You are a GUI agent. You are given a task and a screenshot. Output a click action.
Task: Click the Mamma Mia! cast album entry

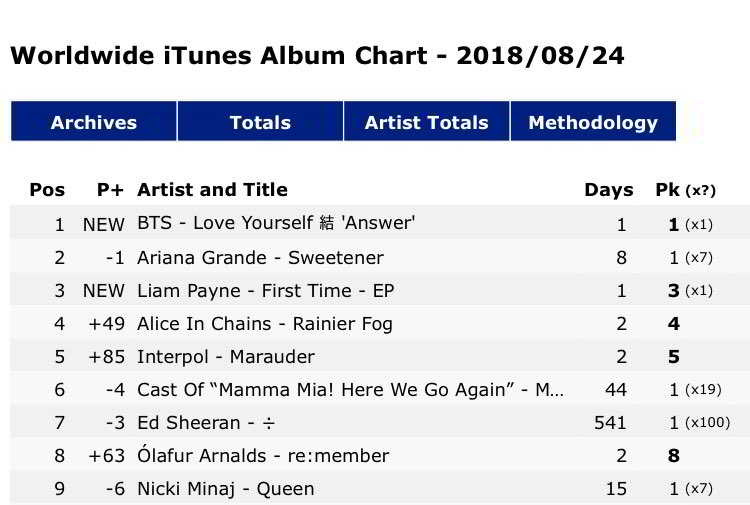click(350, 390)
